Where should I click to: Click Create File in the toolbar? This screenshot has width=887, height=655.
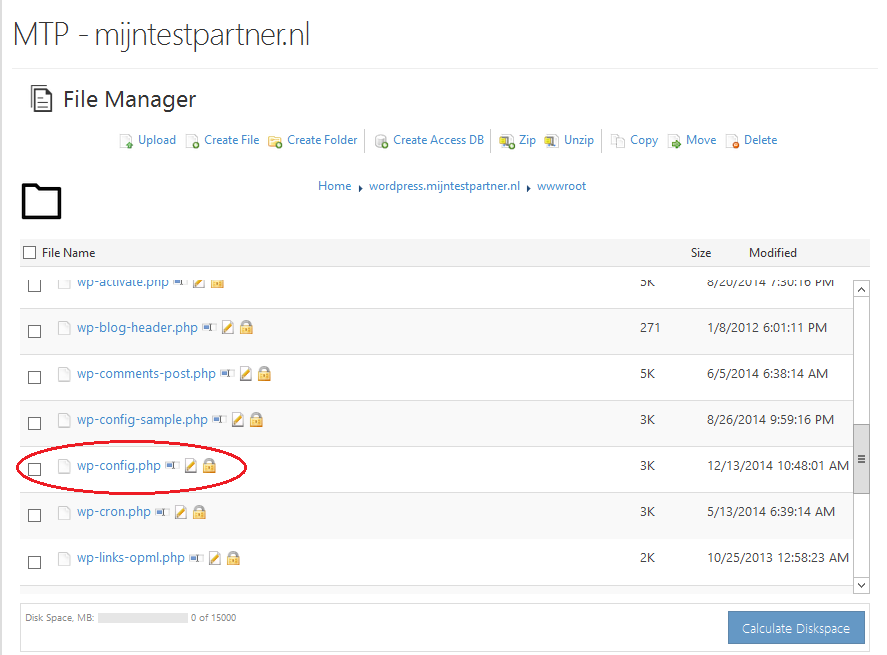click(x=231, y=140)
